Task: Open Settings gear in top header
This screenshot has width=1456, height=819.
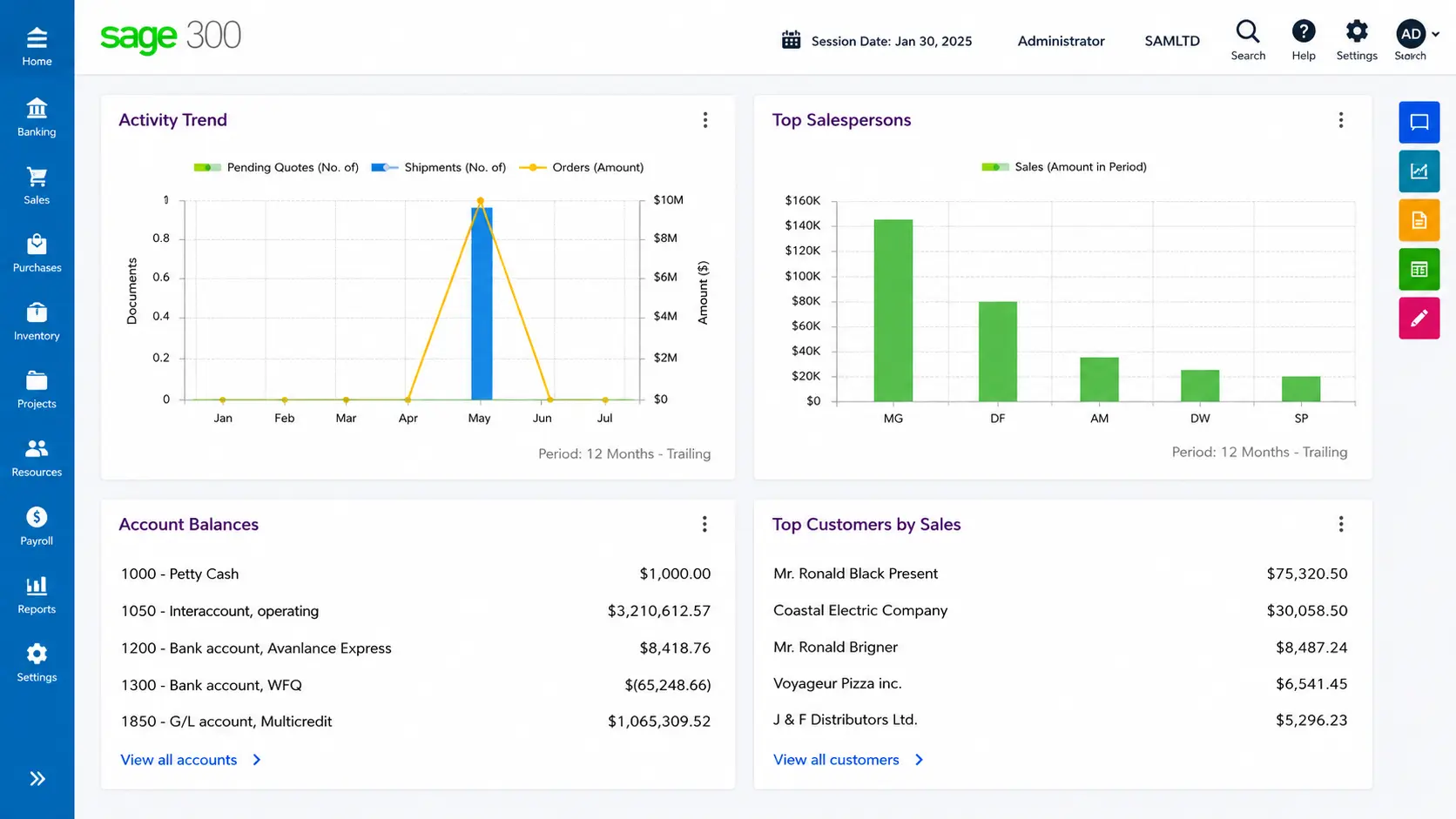Action: click(x=1357, y=31)
